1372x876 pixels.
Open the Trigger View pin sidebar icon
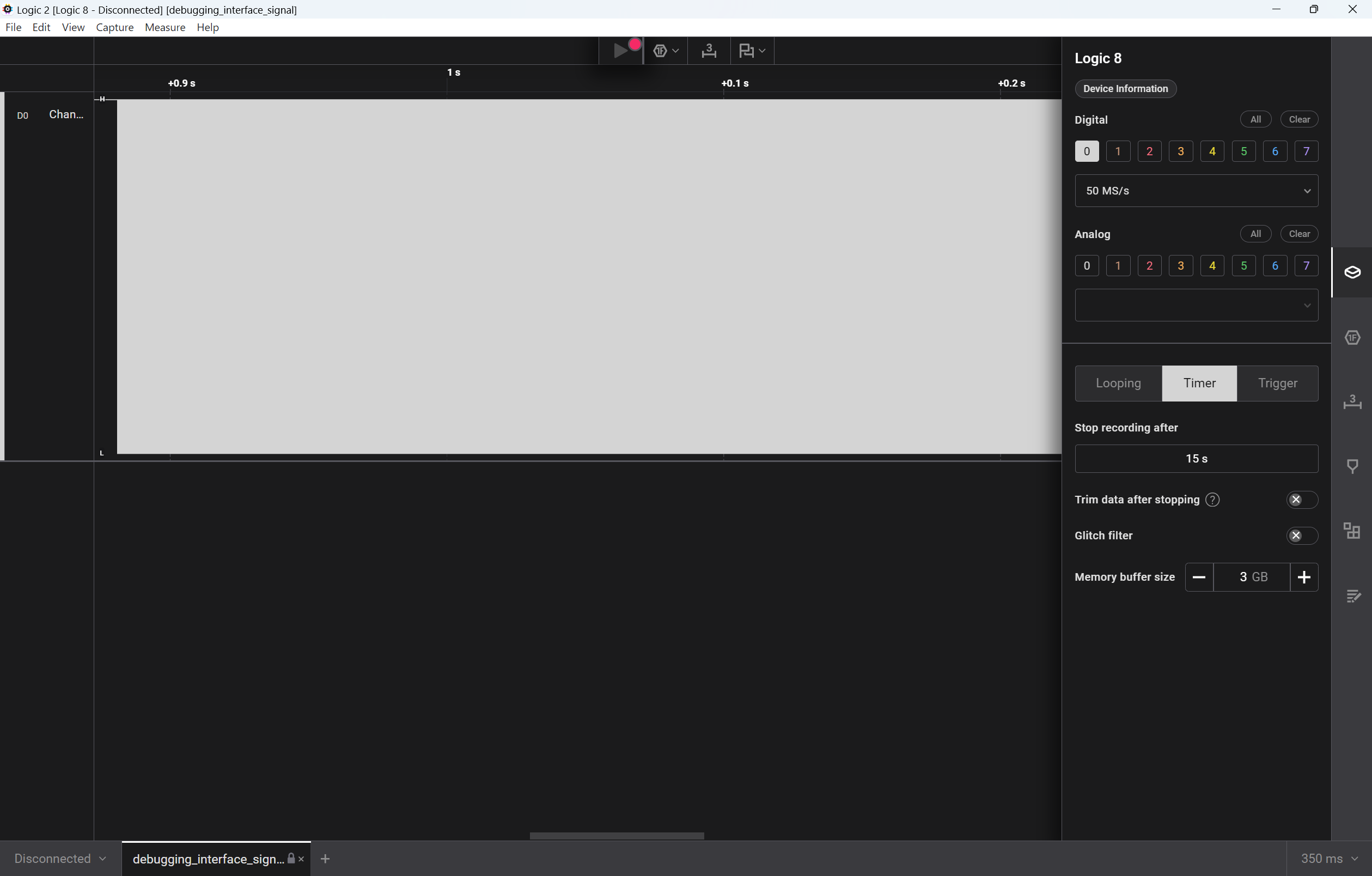(1351, 467)
